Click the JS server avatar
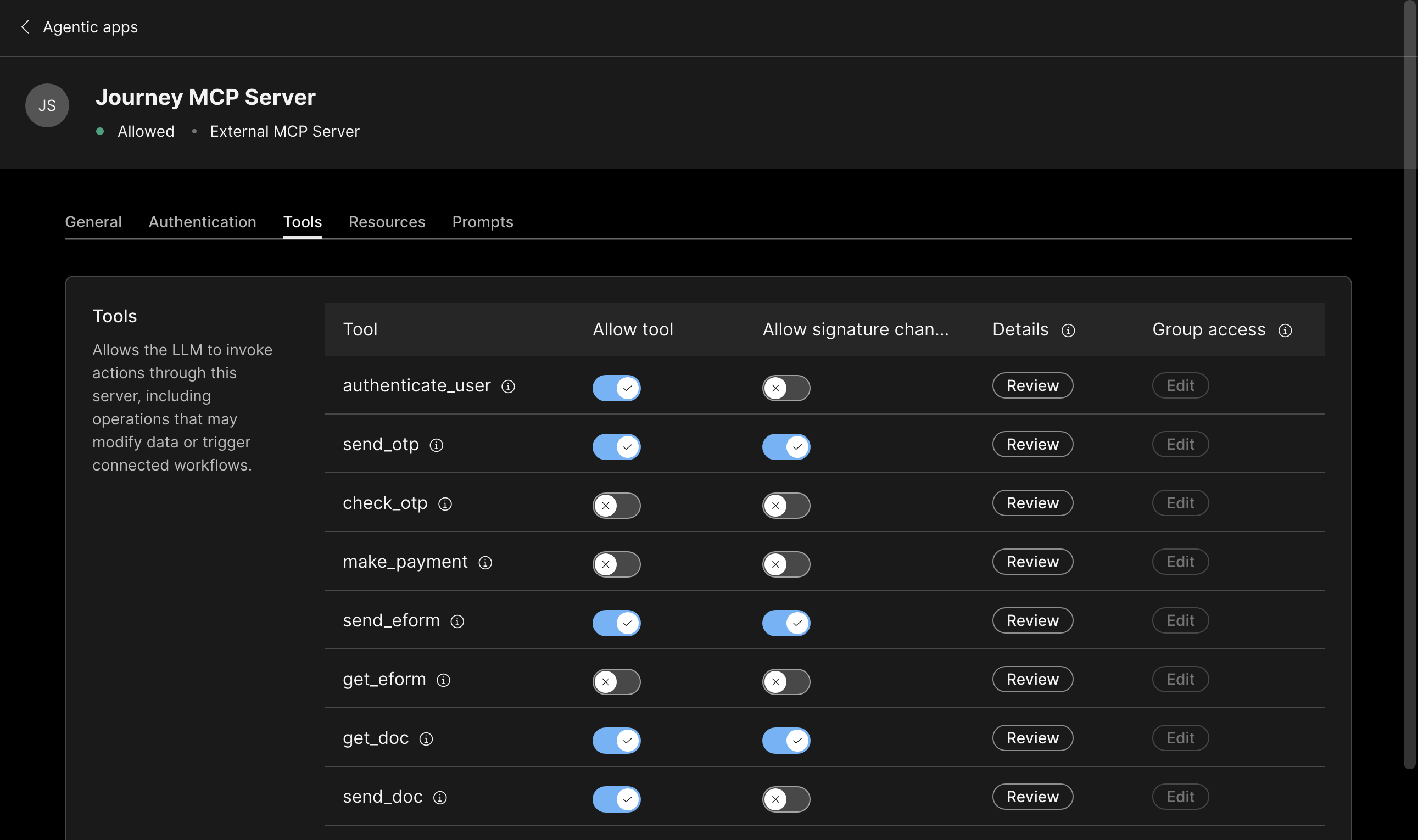 coord(47,105)
